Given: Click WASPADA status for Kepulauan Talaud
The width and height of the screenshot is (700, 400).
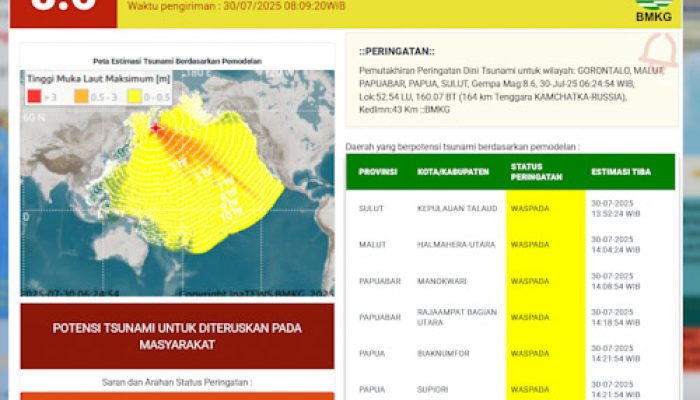Looking at the screenshot, I should pyautogui.click(x=530, y=208).
